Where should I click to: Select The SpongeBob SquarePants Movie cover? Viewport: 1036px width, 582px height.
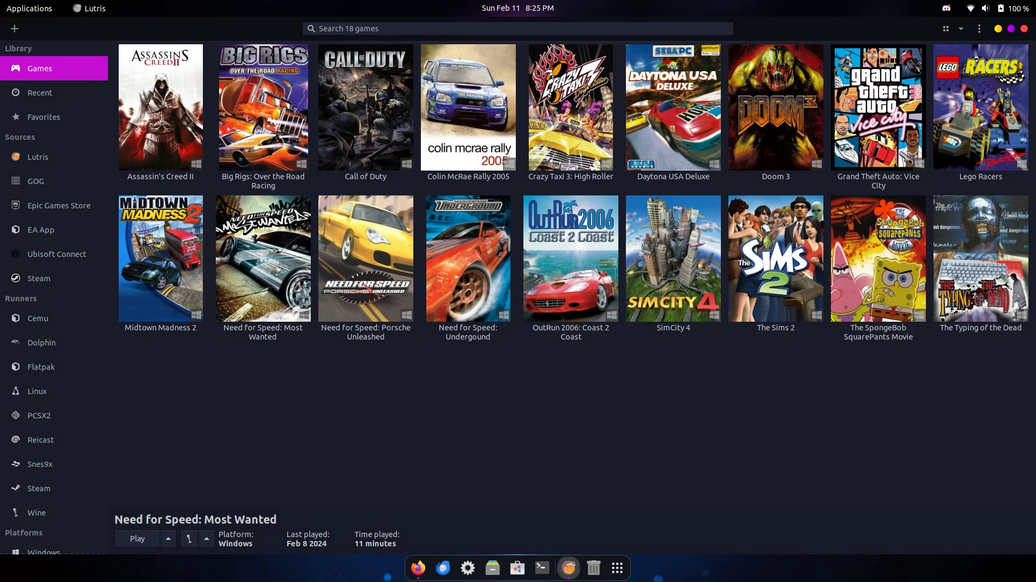tap(878, 258)
